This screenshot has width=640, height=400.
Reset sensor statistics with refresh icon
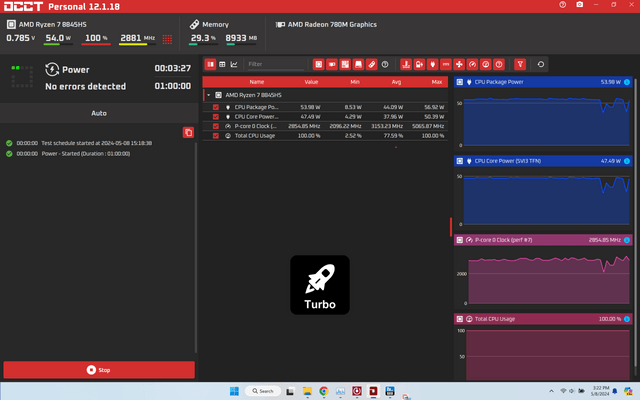[x=541, y=64]
